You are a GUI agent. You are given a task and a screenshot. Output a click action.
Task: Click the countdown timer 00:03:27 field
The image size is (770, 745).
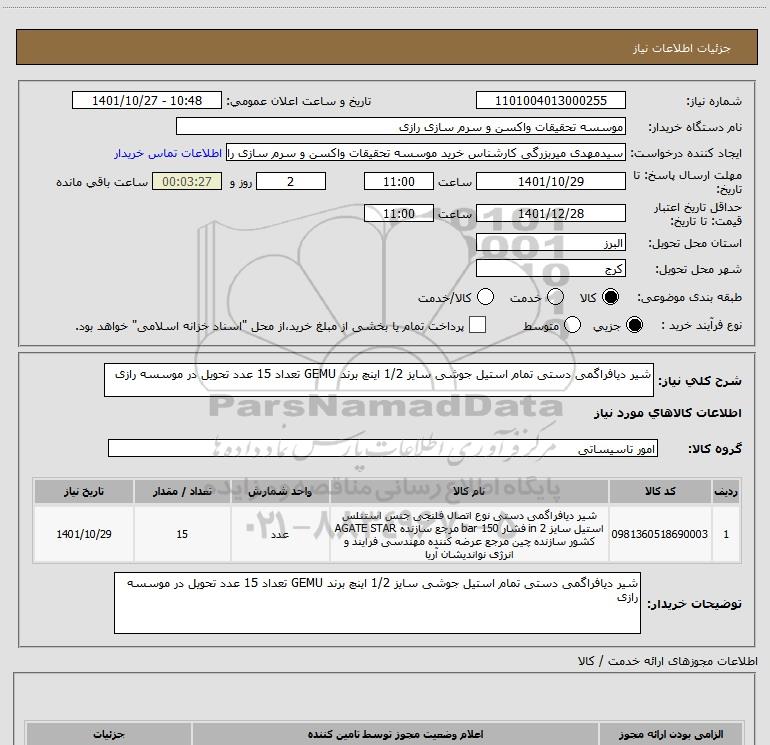(187, 181)
